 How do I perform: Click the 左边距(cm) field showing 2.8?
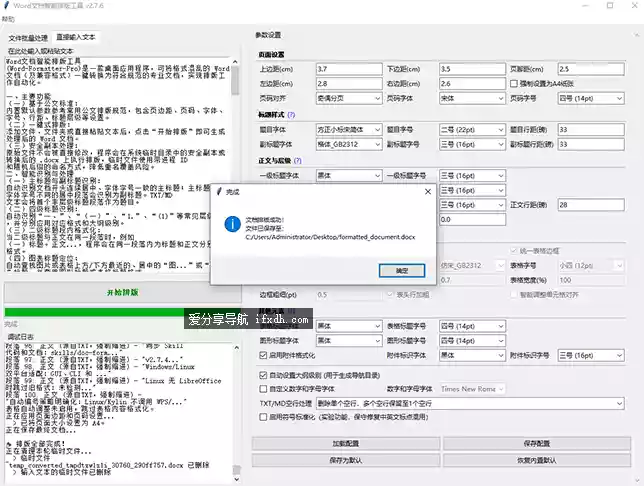click(x=349, y=83)
